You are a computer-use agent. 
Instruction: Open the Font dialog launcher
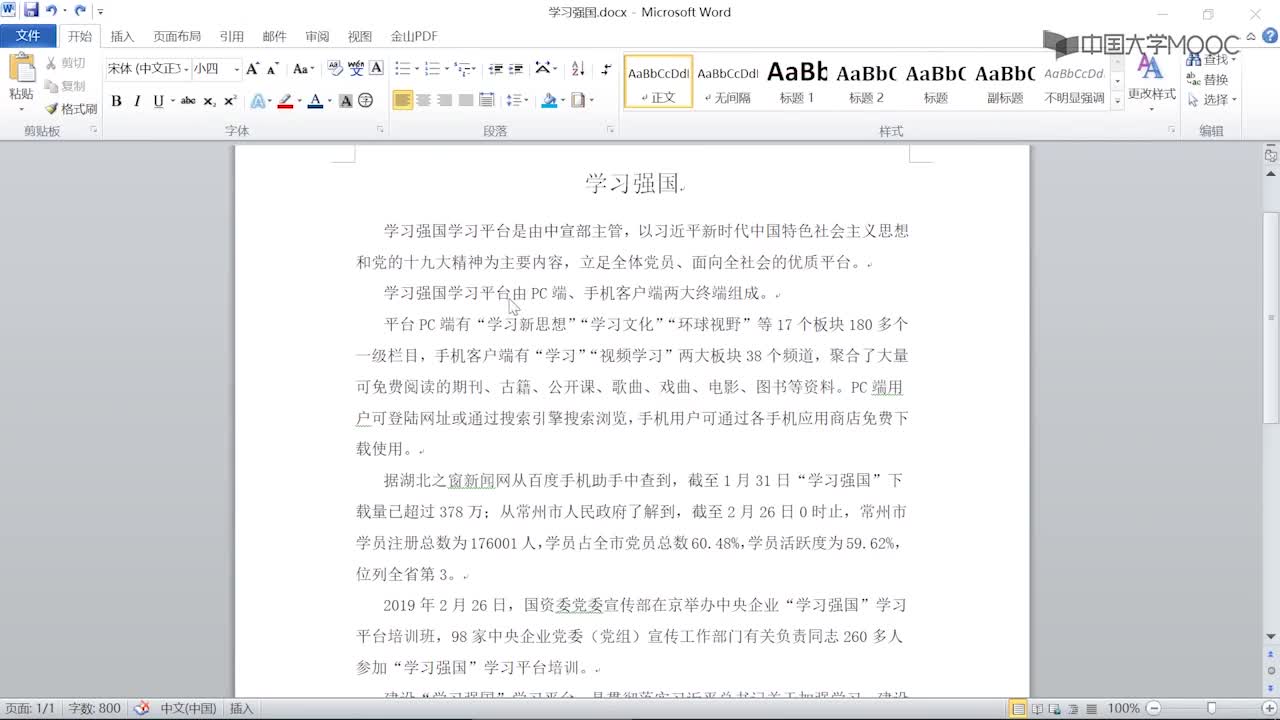(380, 130)
